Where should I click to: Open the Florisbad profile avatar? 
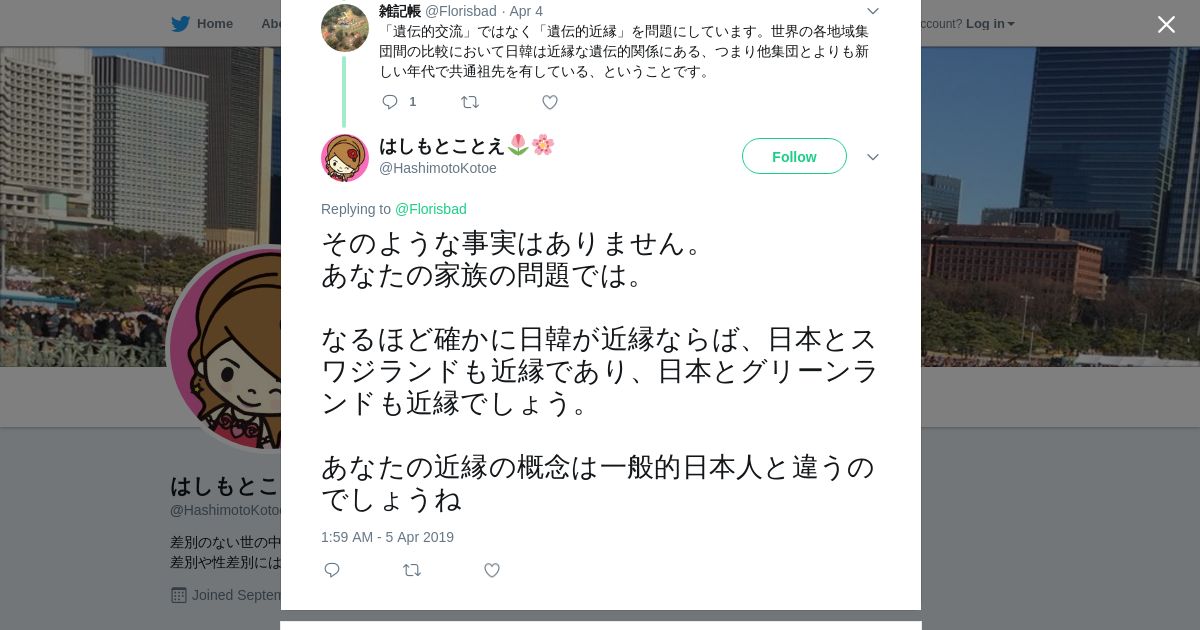345,28
